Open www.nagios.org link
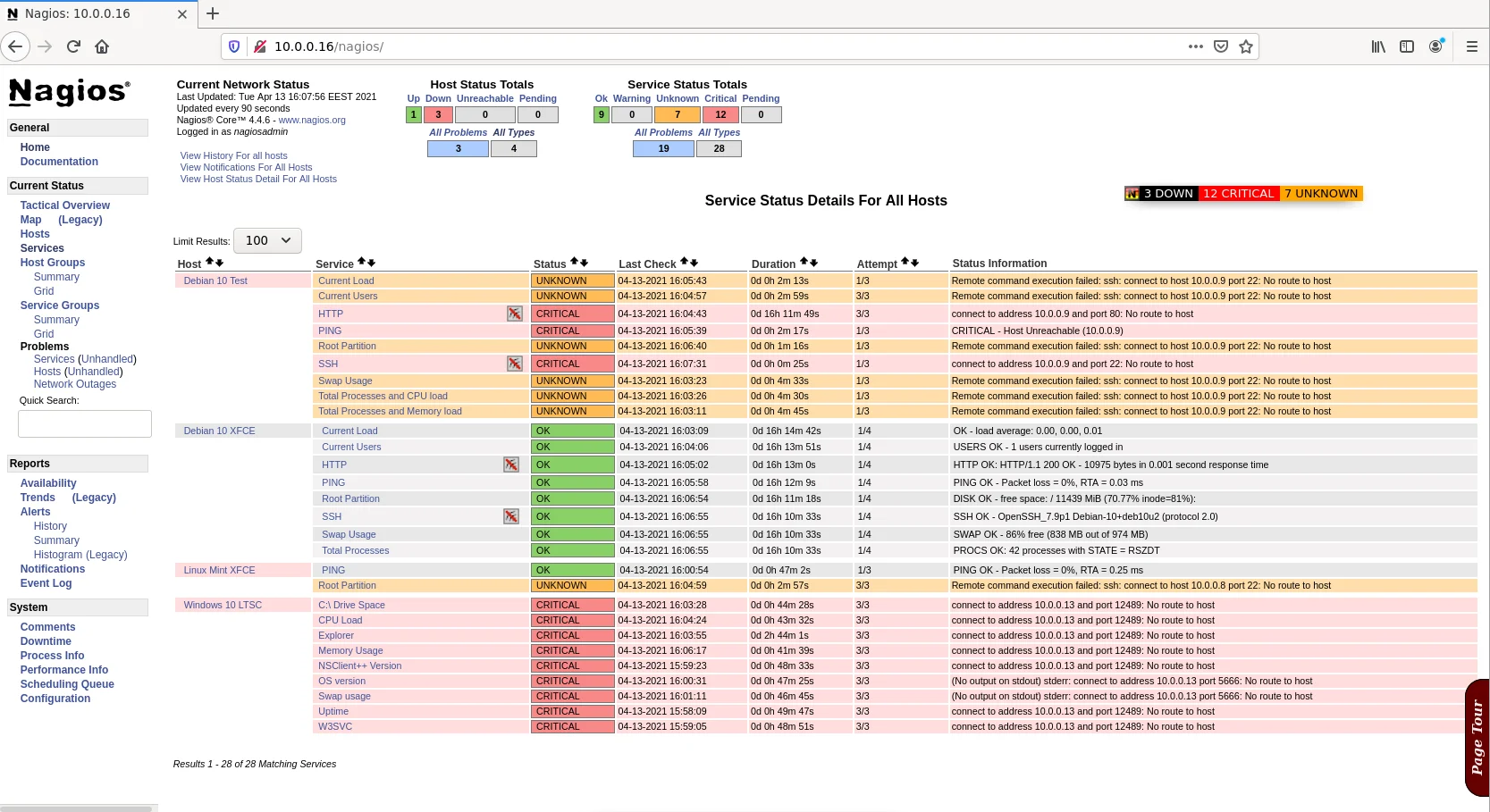The image size is (1490, 812). point(312,120)
